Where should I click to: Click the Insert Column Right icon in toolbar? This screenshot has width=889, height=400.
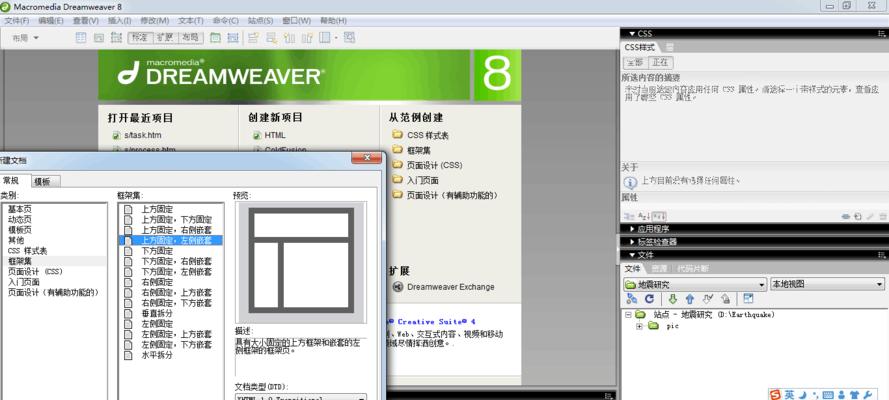click(x=307, y=38)
